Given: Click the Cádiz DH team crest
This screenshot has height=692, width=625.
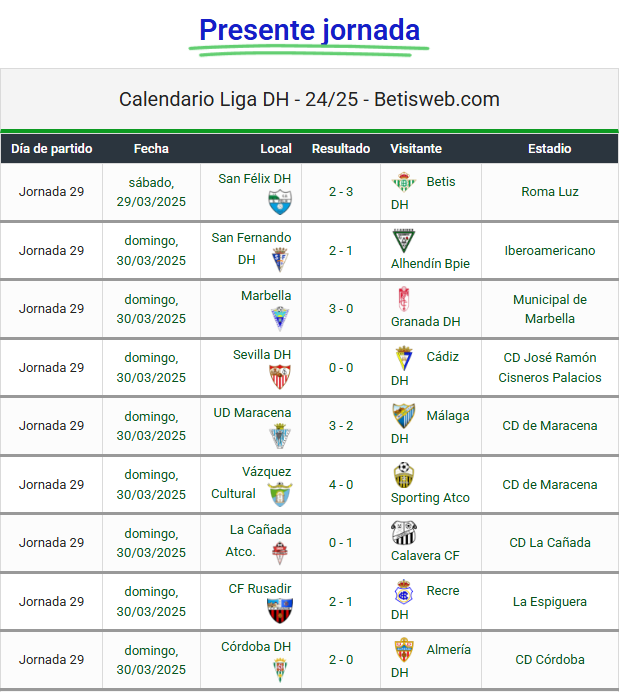Looking at the screenshot, I should click(403, 358).
